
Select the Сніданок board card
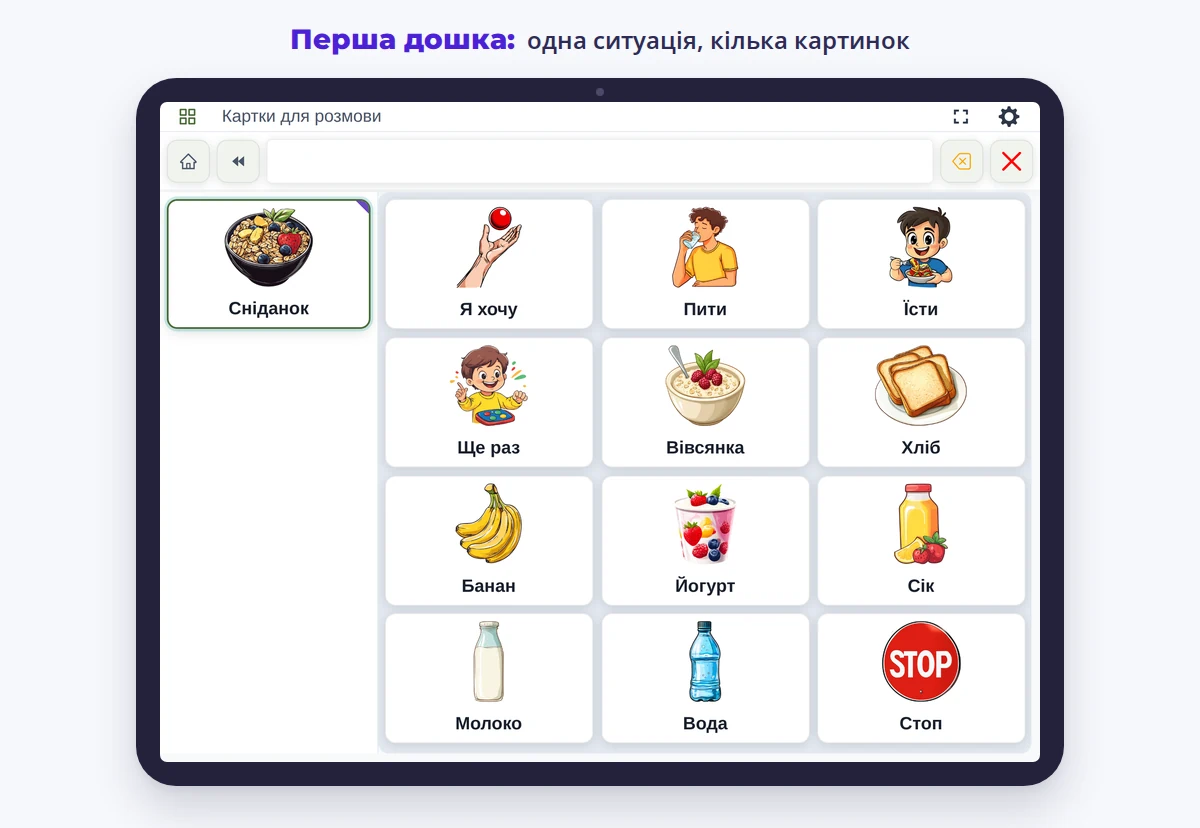click(269, 264)
